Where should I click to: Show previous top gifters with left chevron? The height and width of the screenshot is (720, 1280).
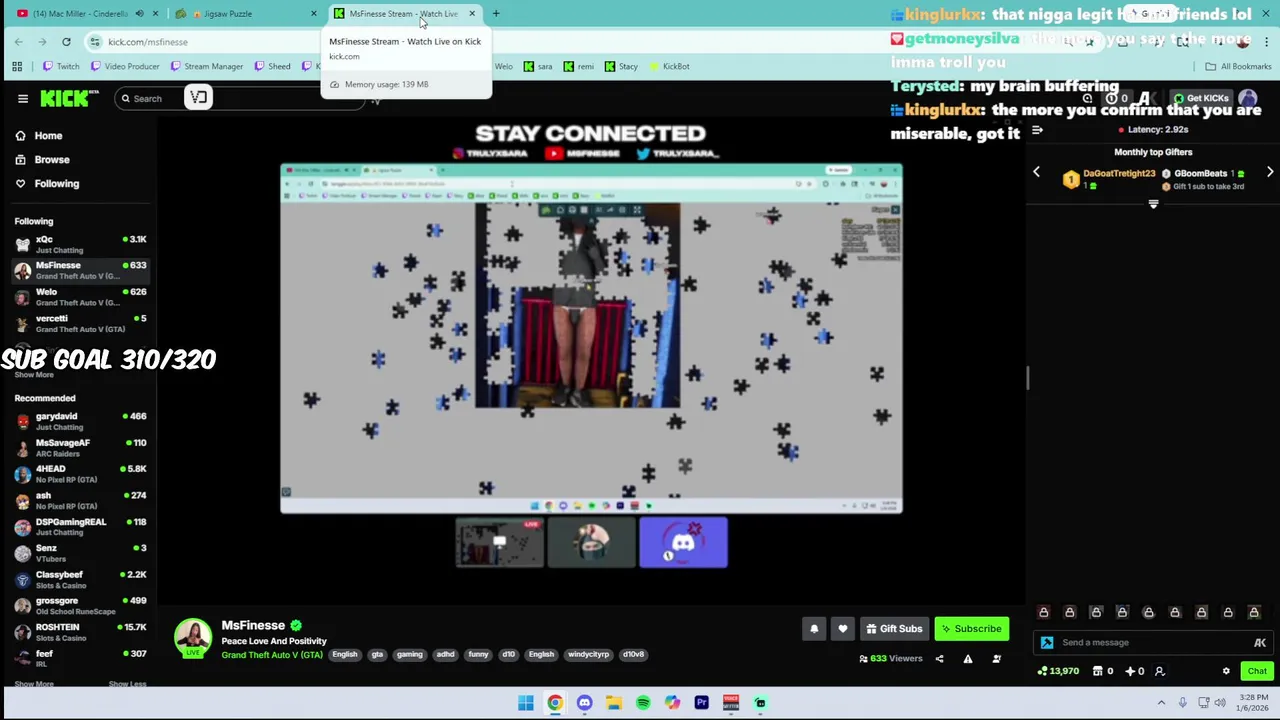(x=1036, y=172)
